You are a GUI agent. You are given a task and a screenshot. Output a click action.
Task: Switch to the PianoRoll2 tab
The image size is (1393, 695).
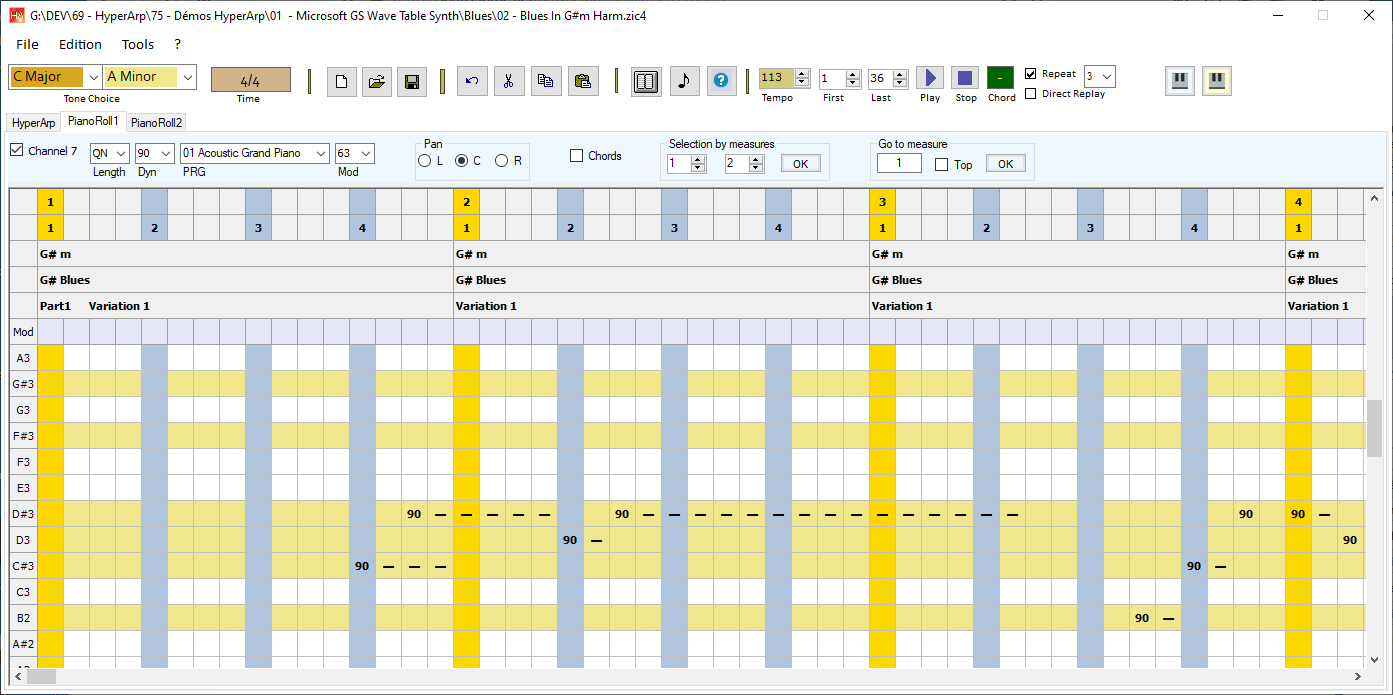157,123
